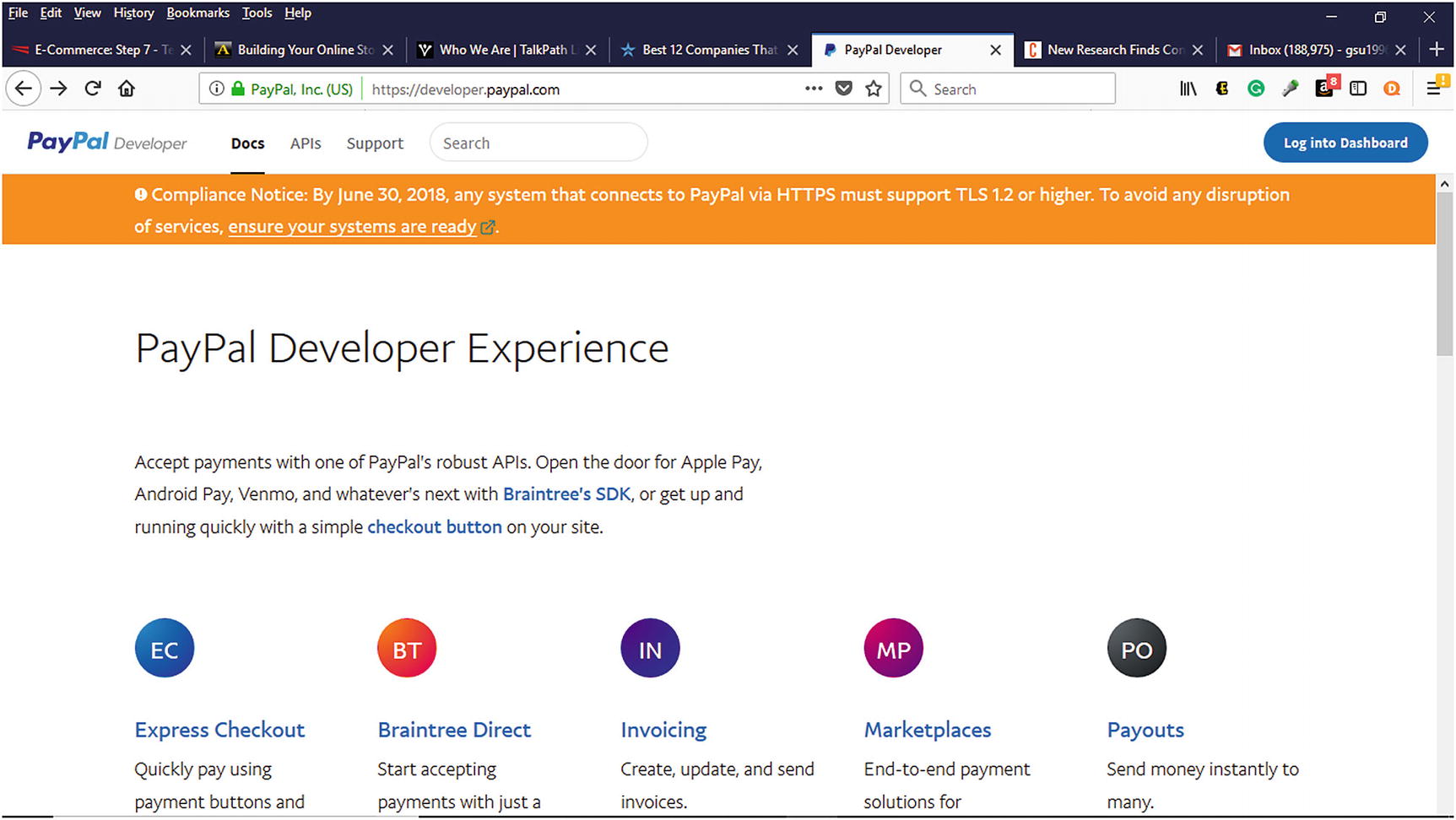Switch to the Who We Are TalkPath tab
Viewport: 1456px width, 820px height.
(x=502, y=50)
